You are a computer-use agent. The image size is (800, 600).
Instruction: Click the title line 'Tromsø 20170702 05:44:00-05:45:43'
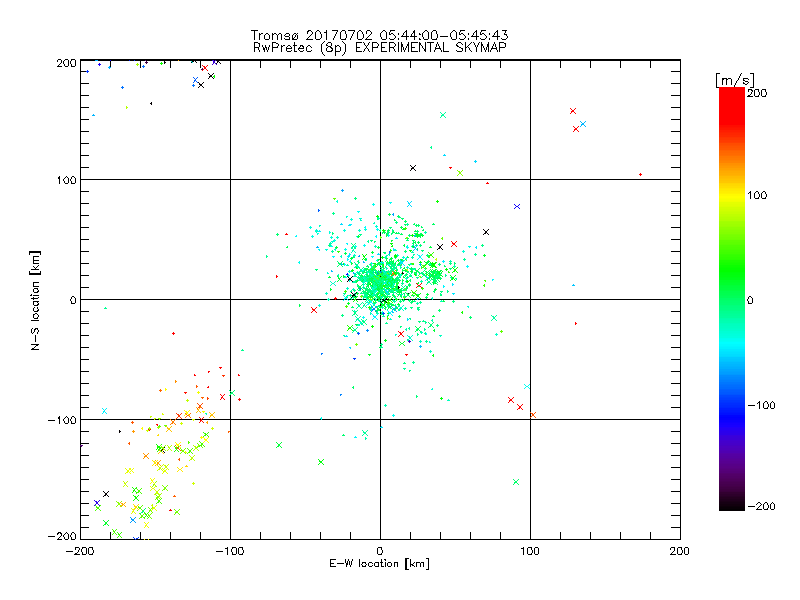pyautogui.click(x=380, y=35)
